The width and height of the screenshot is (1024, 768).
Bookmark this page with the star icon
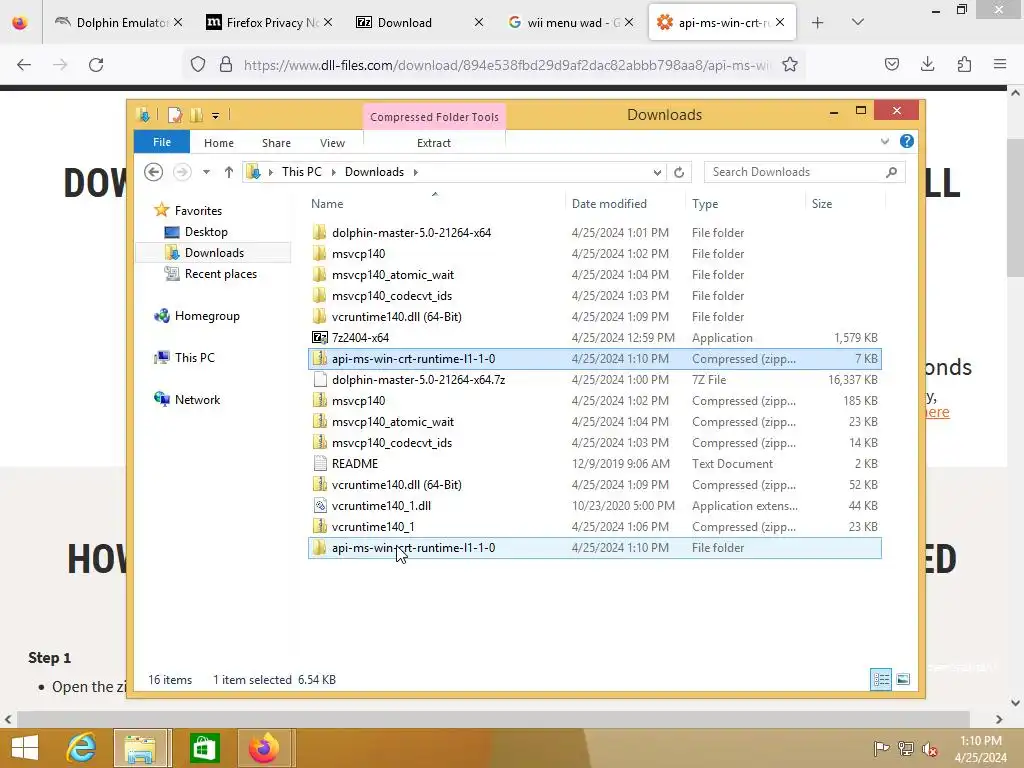click(x=790, y=65)
